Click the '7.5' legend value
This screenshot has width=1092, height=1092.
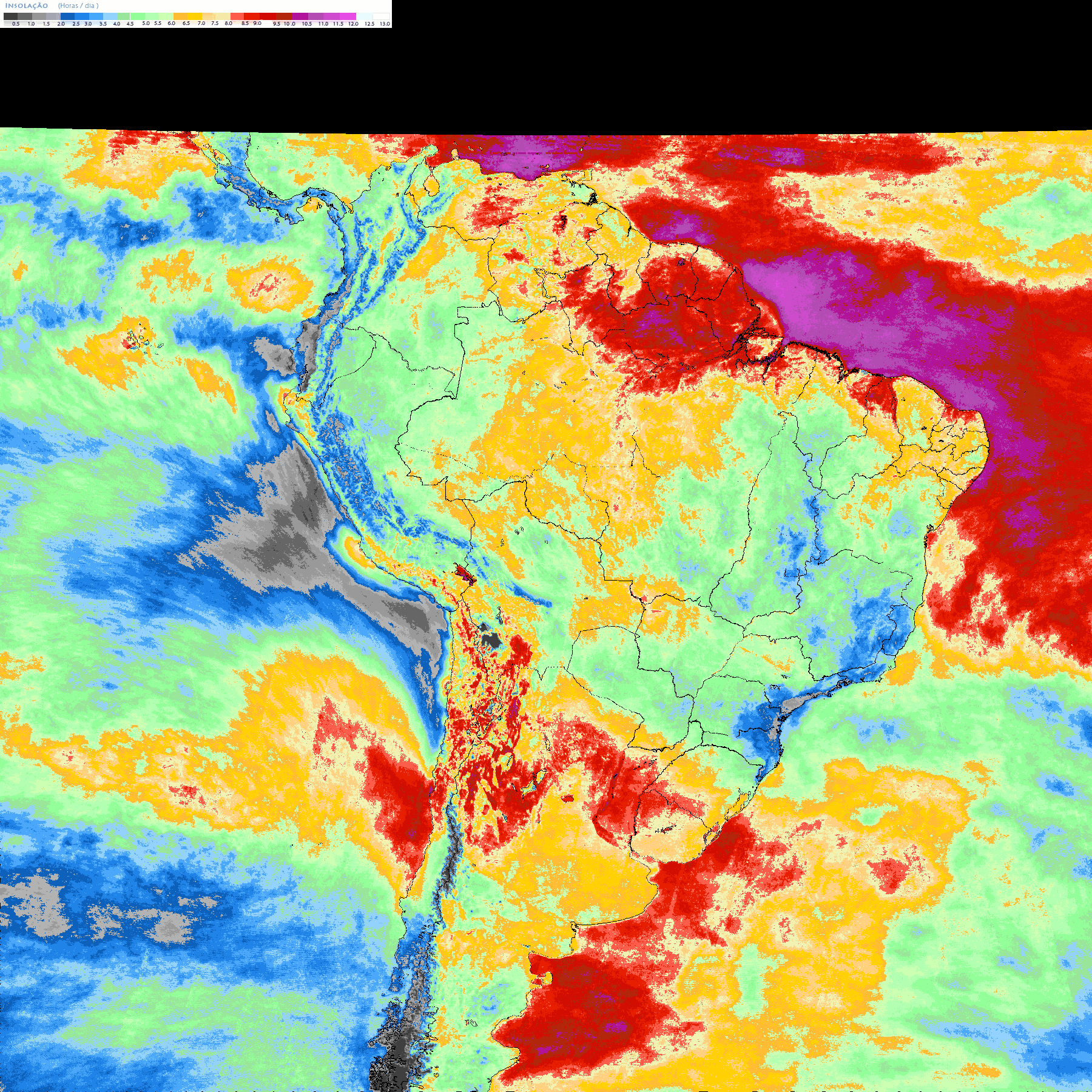point(215,23)
